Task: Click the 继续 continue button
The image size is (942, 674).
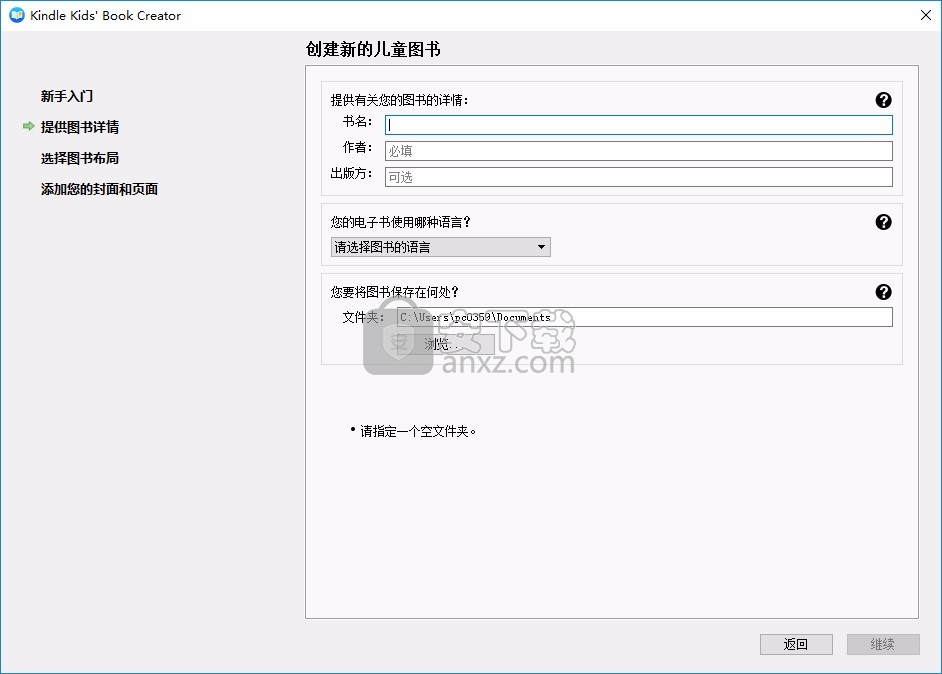Action: pos(883,644)
